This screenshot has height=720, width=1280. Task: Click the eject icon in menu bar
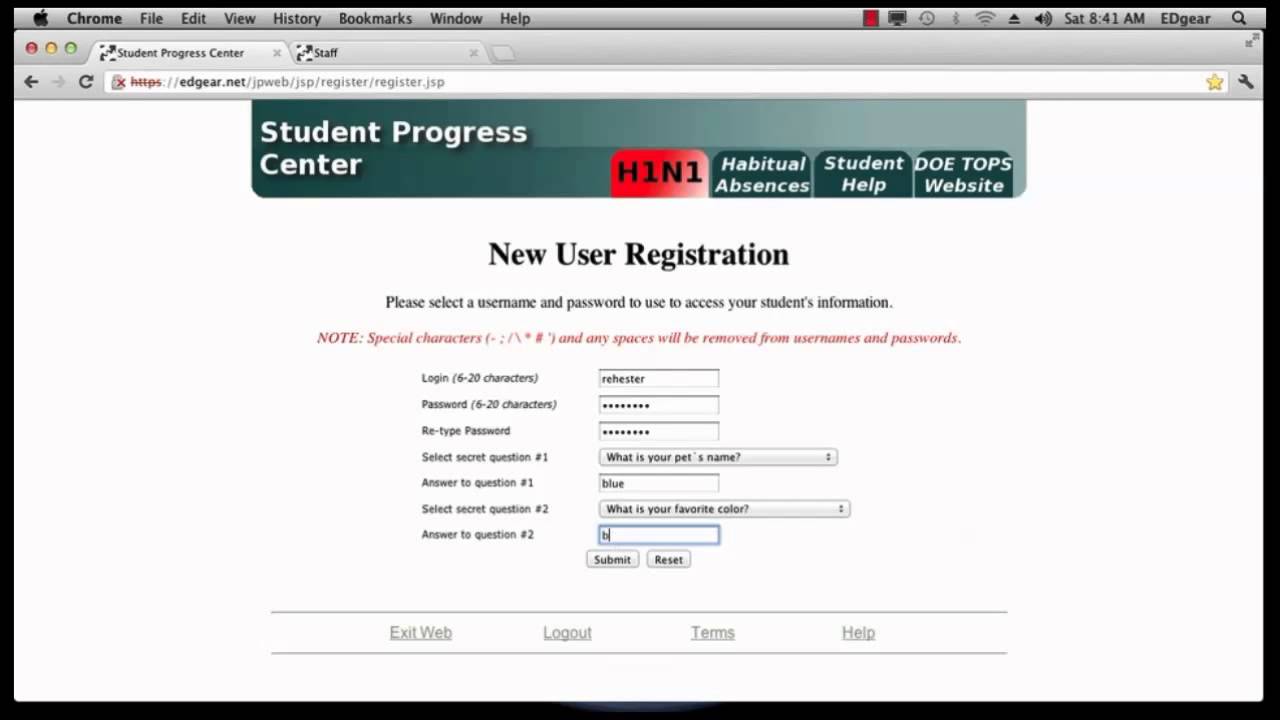(x=1014, y=18)
